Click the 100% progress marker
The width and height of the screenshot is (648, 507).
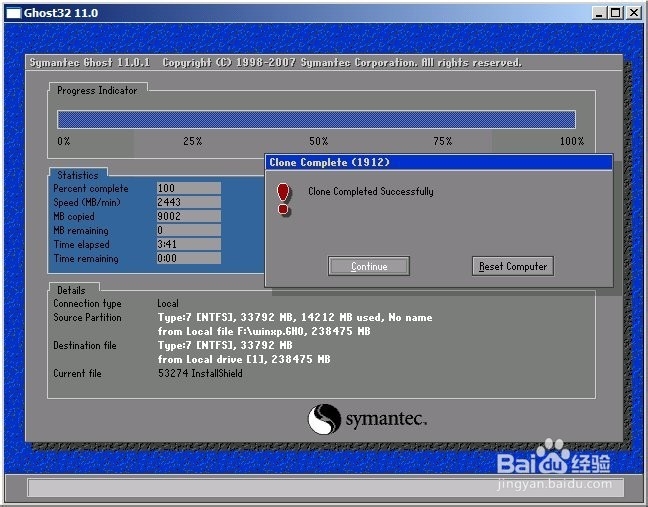tap(572, 141)
